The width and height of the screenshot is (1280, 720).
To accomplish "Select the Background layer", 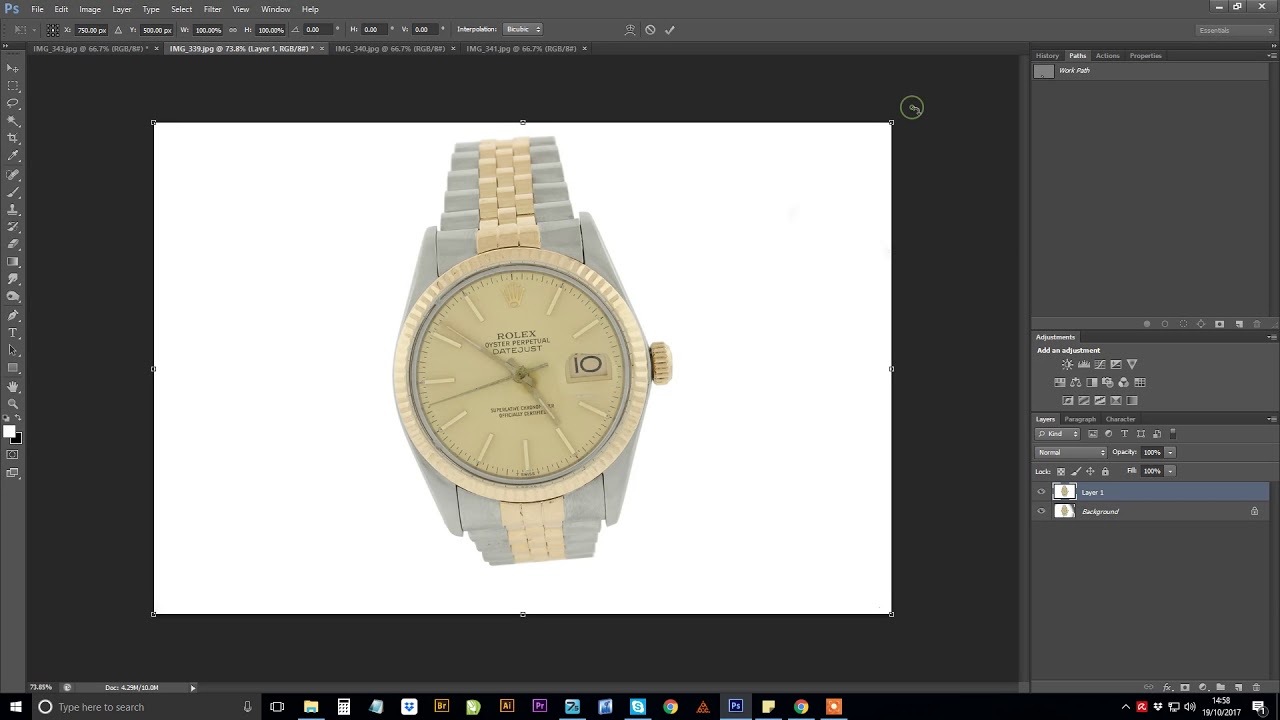I will 1150,511.
